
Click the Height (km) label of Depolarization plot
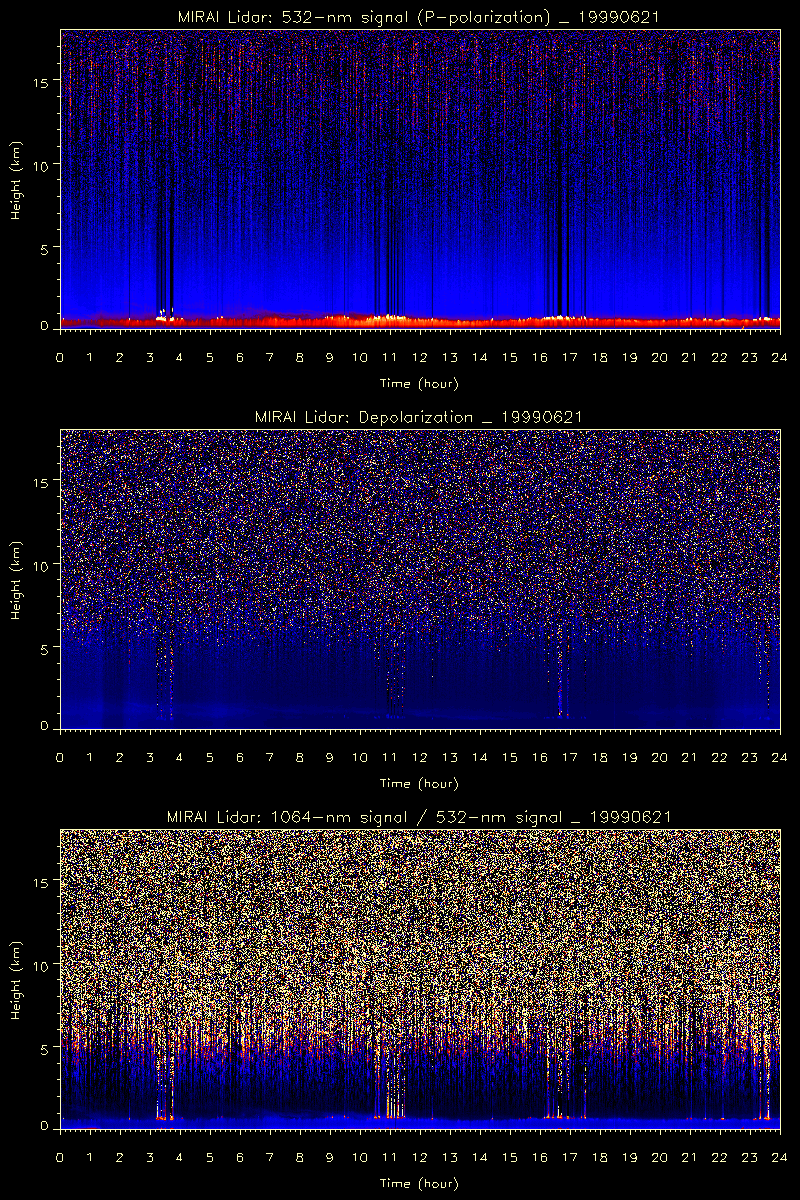pos(17,580)
